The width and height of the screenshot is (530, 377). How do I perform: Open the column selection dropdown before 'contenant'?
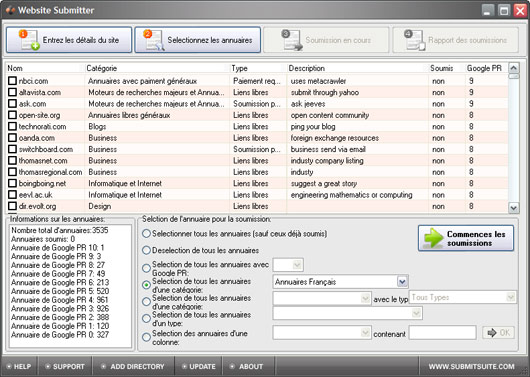322,333
